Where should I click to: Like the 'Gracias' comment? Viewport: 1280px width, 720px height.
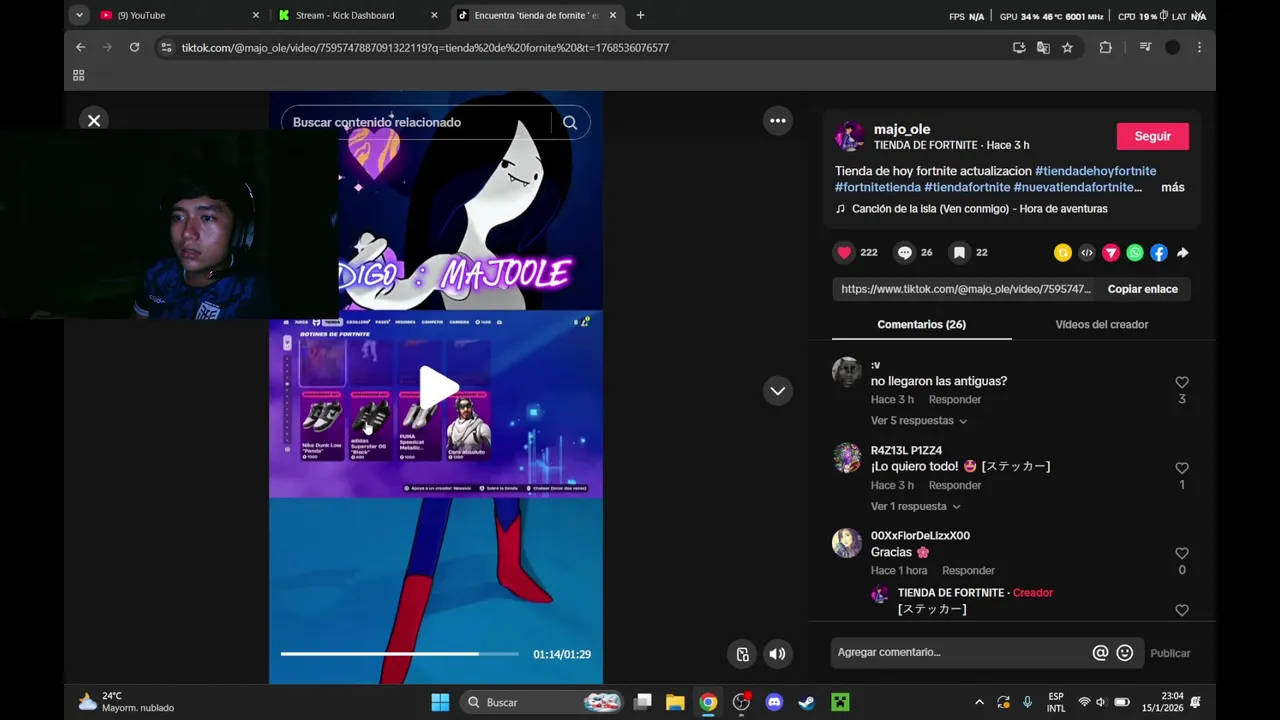(1182, 553)
